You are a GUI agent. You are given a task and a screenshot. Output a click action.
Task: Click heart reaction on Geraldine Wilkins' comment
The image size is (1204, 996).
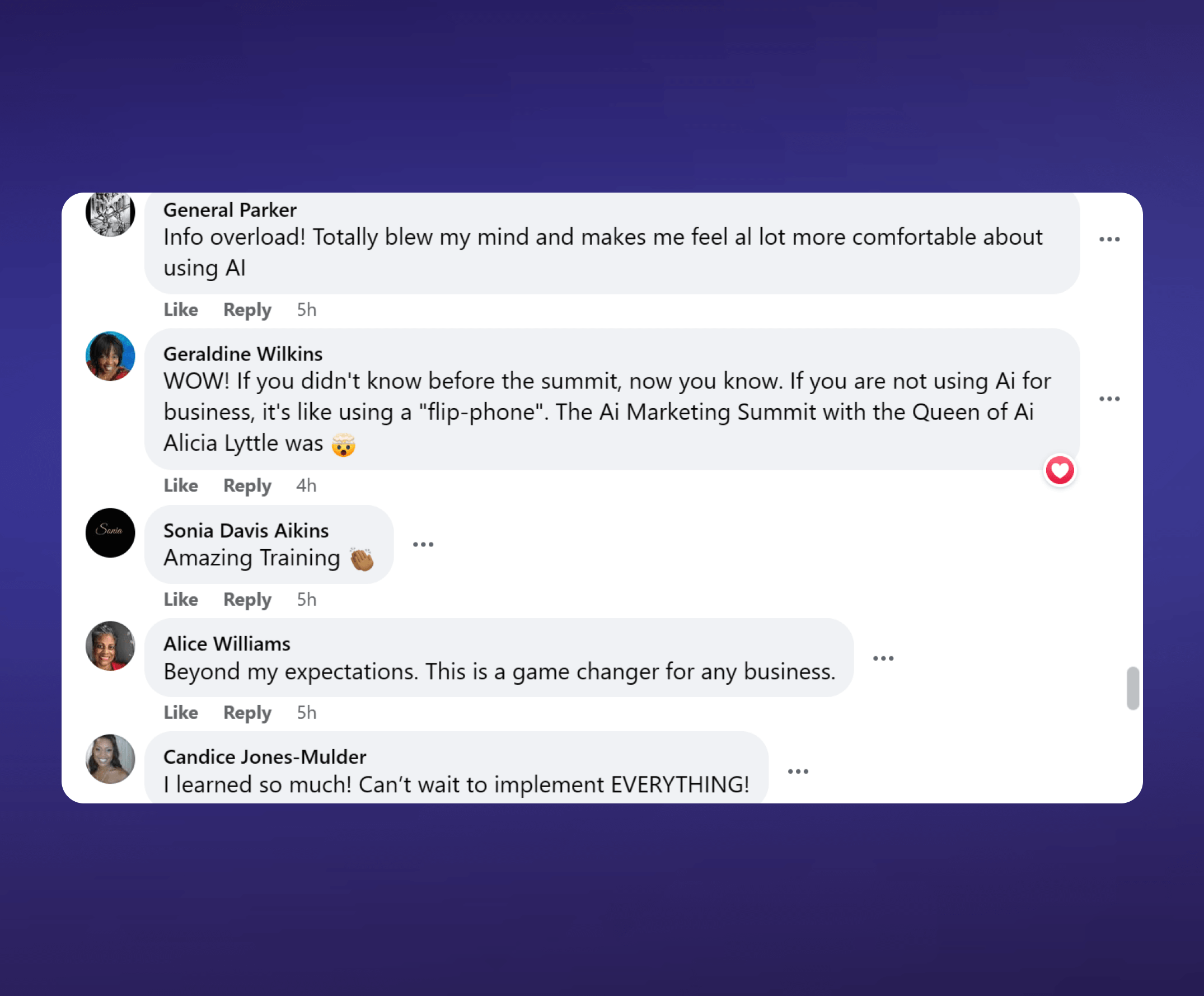tap(1060, 470)
